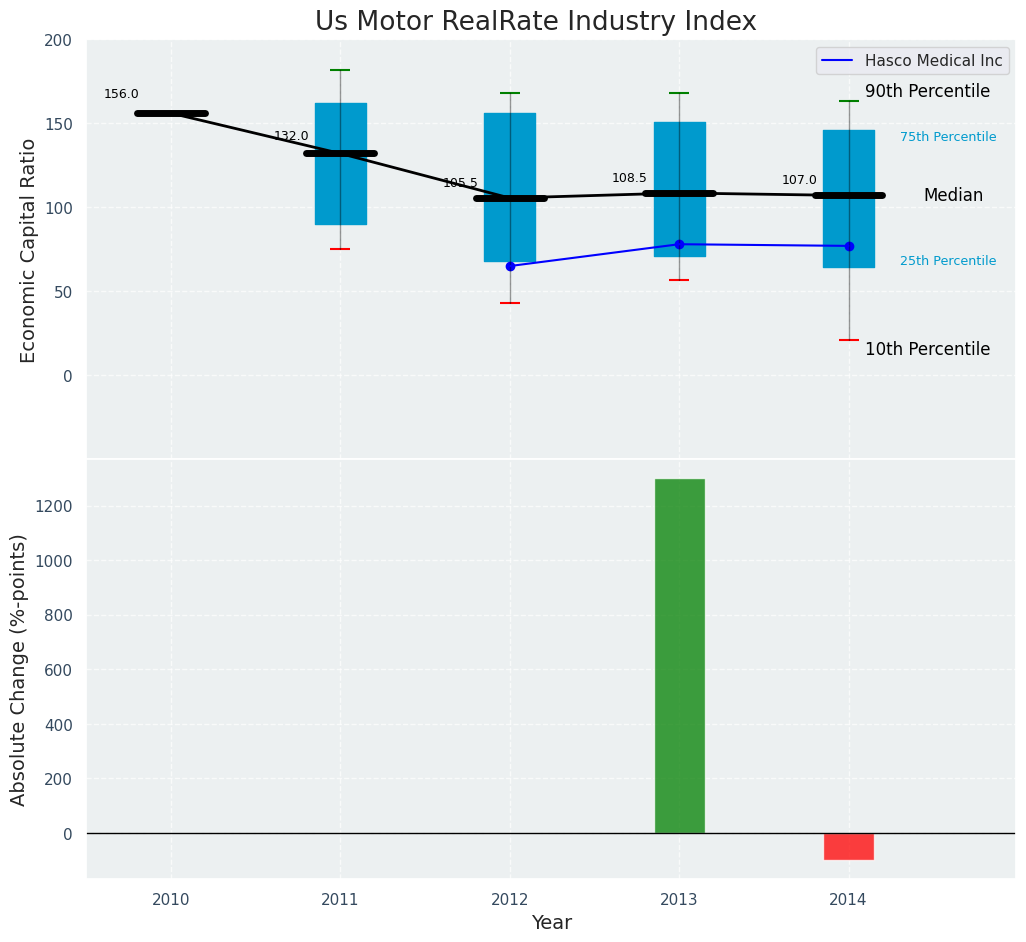Screen dimensions: 1026x942
Task: Click the Absolute Change (%-points) axis label
Action: pos(19,669)
